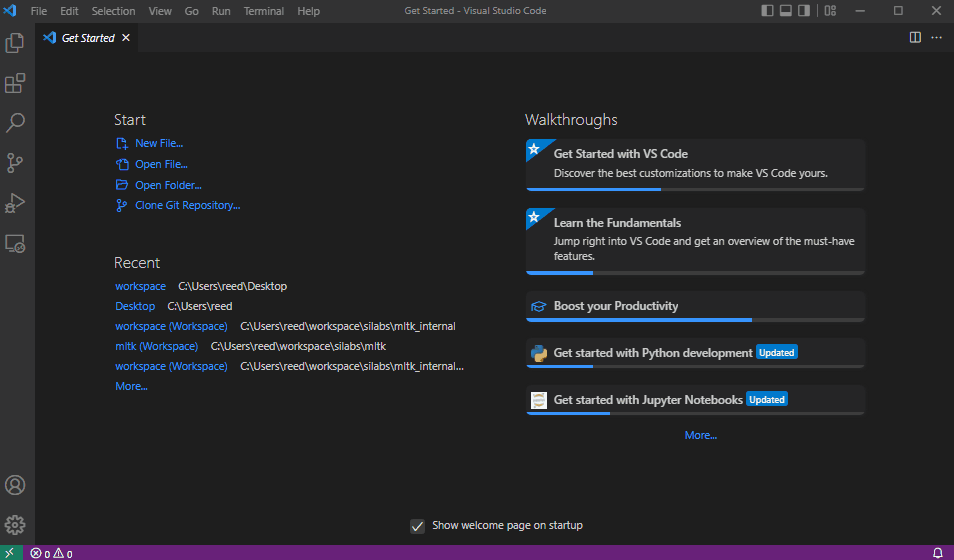
Task: Open the More Actions ellipsis in editor
Action: [x=937, y=38]
